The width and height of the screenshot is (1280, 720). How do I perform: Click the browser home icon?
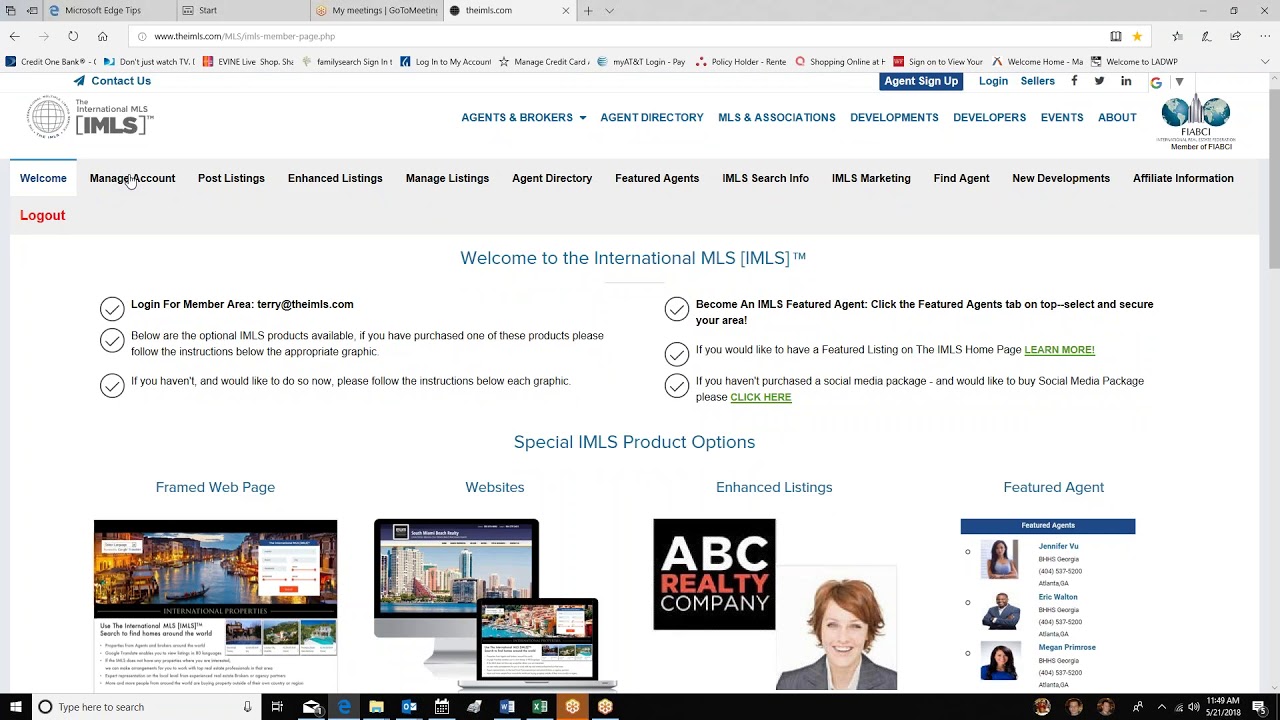point(102,36)
